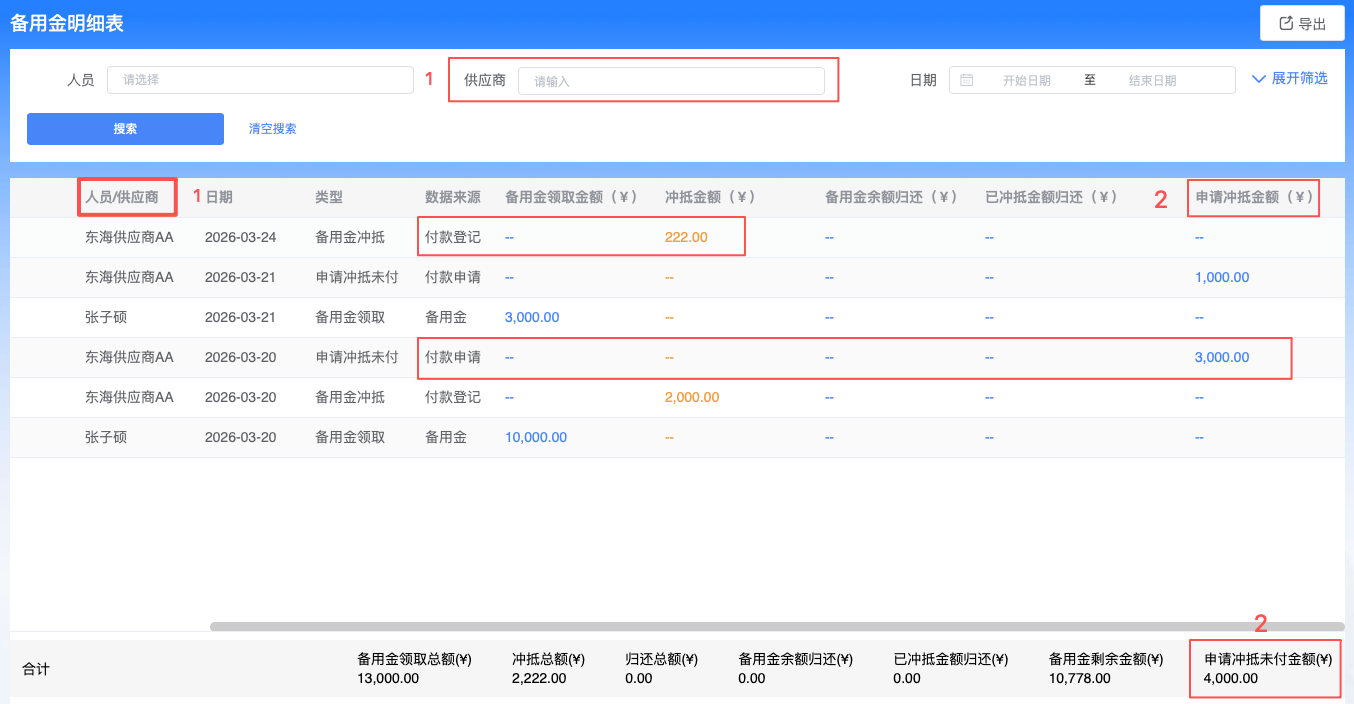The height and width of the screenshot is (704, 1354).
Task: Click the 2,000.00 冲抵金额 value
Action: 691,398
